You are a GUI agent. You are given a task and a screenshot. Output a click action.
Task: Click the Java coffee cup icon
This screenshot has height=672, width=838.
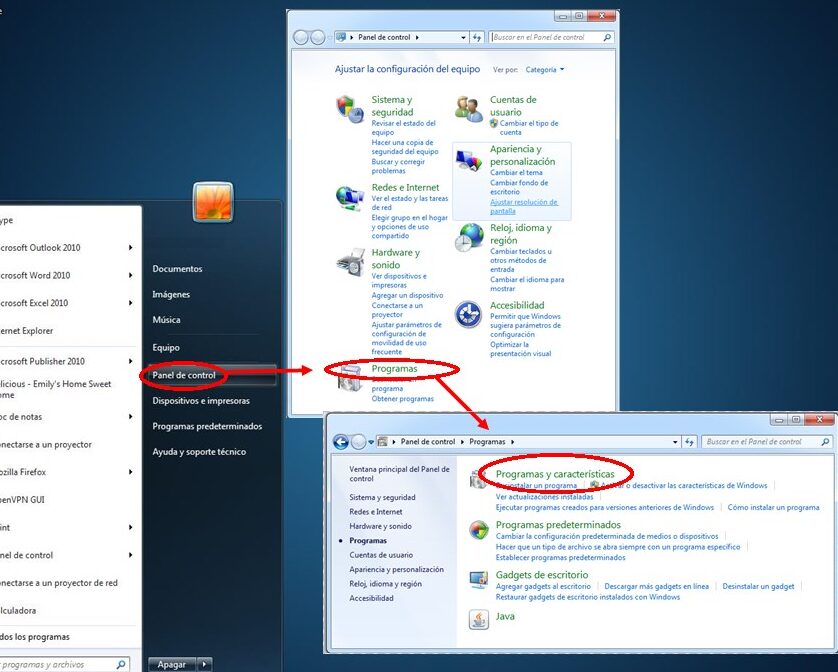[479, 618]
